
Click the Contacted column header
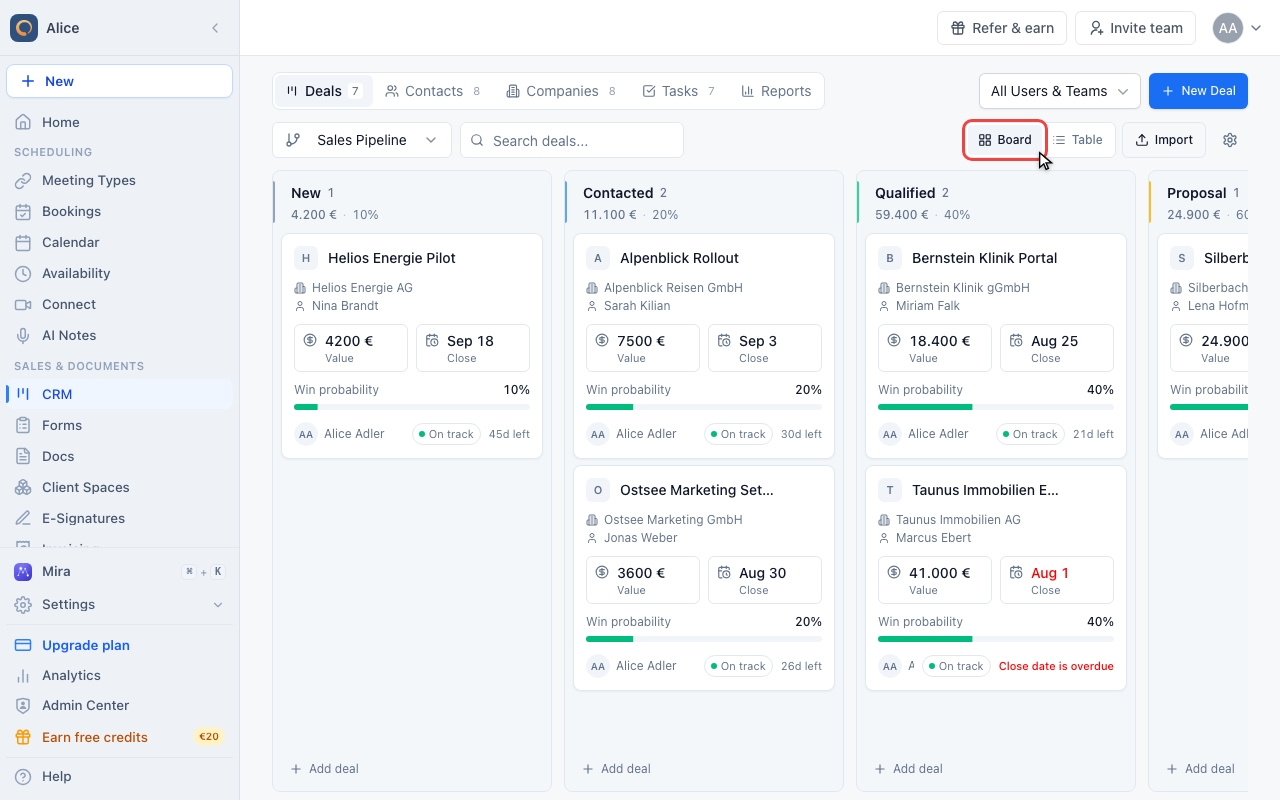tap(704, 202)
